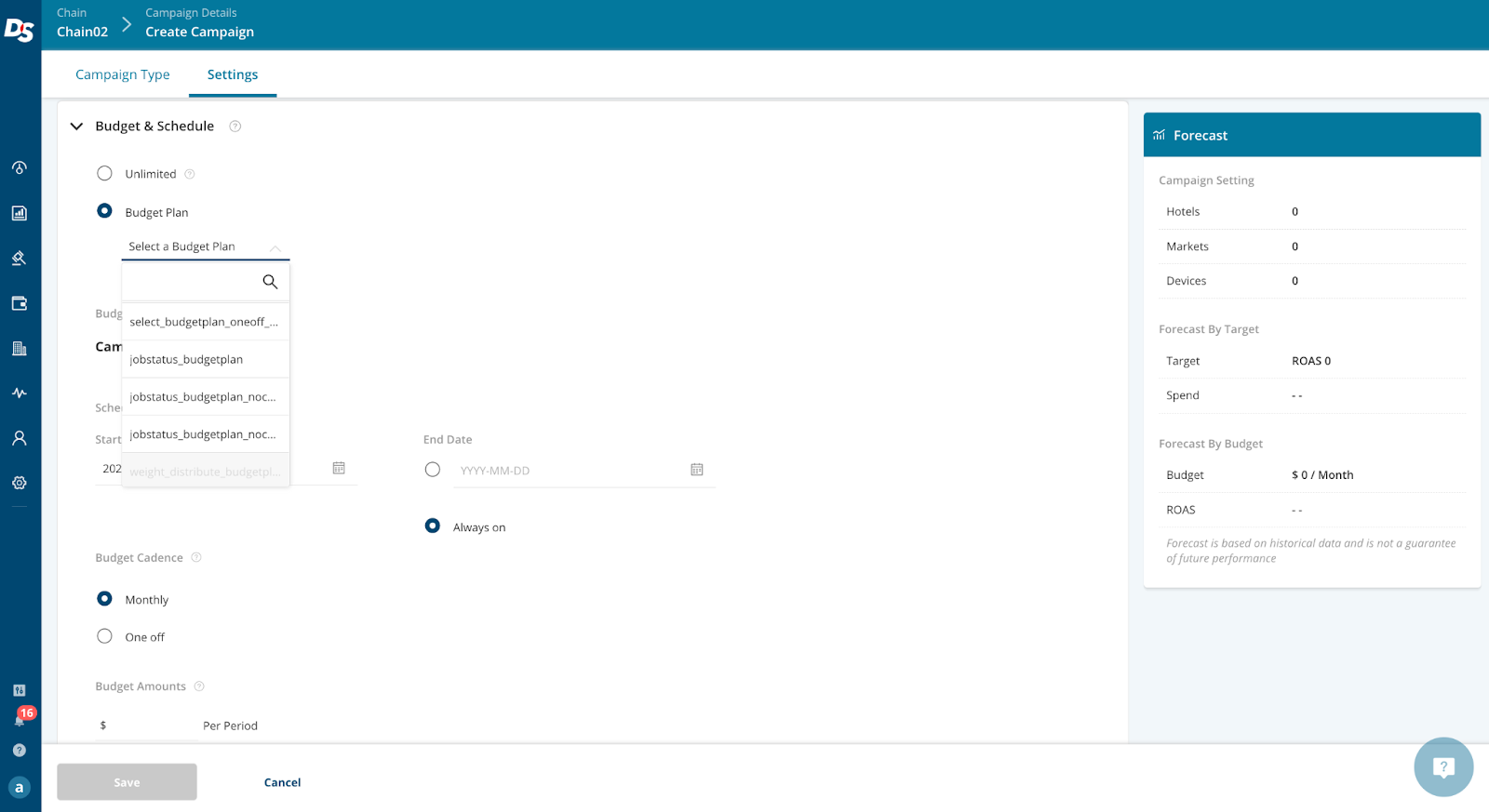The width and height of the screenshot is (1489, 812).
Task: Select the Monthly cadence radio button
Action: tap(104, 599)
